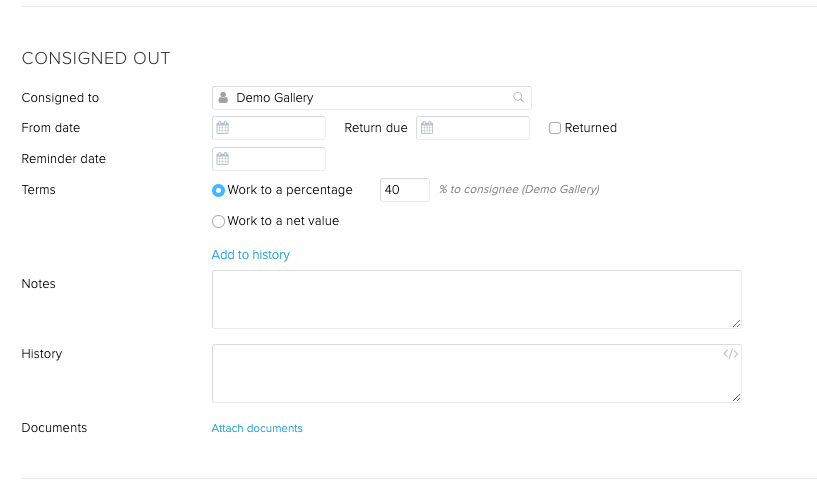This screenshot has width=817, height=494.
Task: Click the Documents label
Action: 54,428
